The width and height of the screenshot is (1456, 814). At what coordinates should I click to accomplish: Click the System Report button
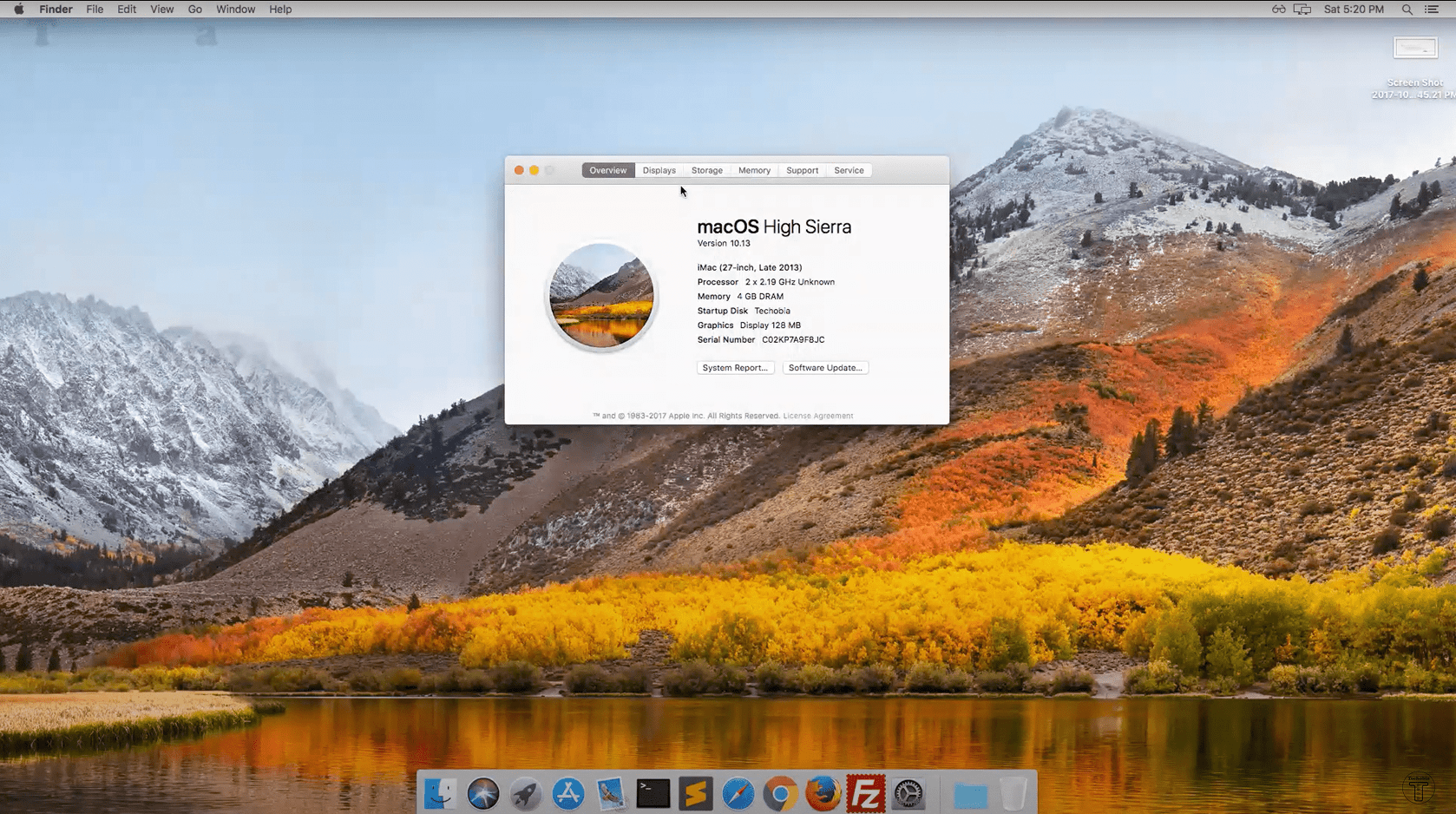click(x=735, y=368)
